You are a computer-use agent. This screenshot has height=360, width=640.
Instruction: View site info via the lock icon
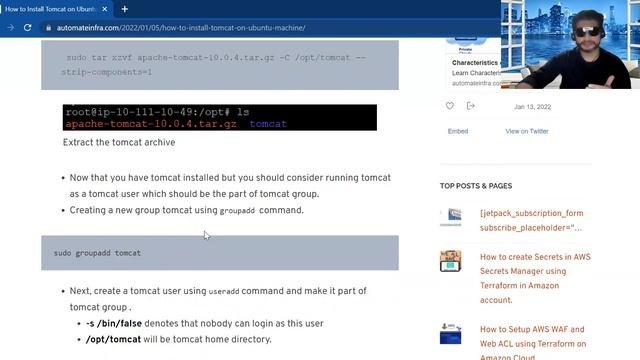point(49,28)
